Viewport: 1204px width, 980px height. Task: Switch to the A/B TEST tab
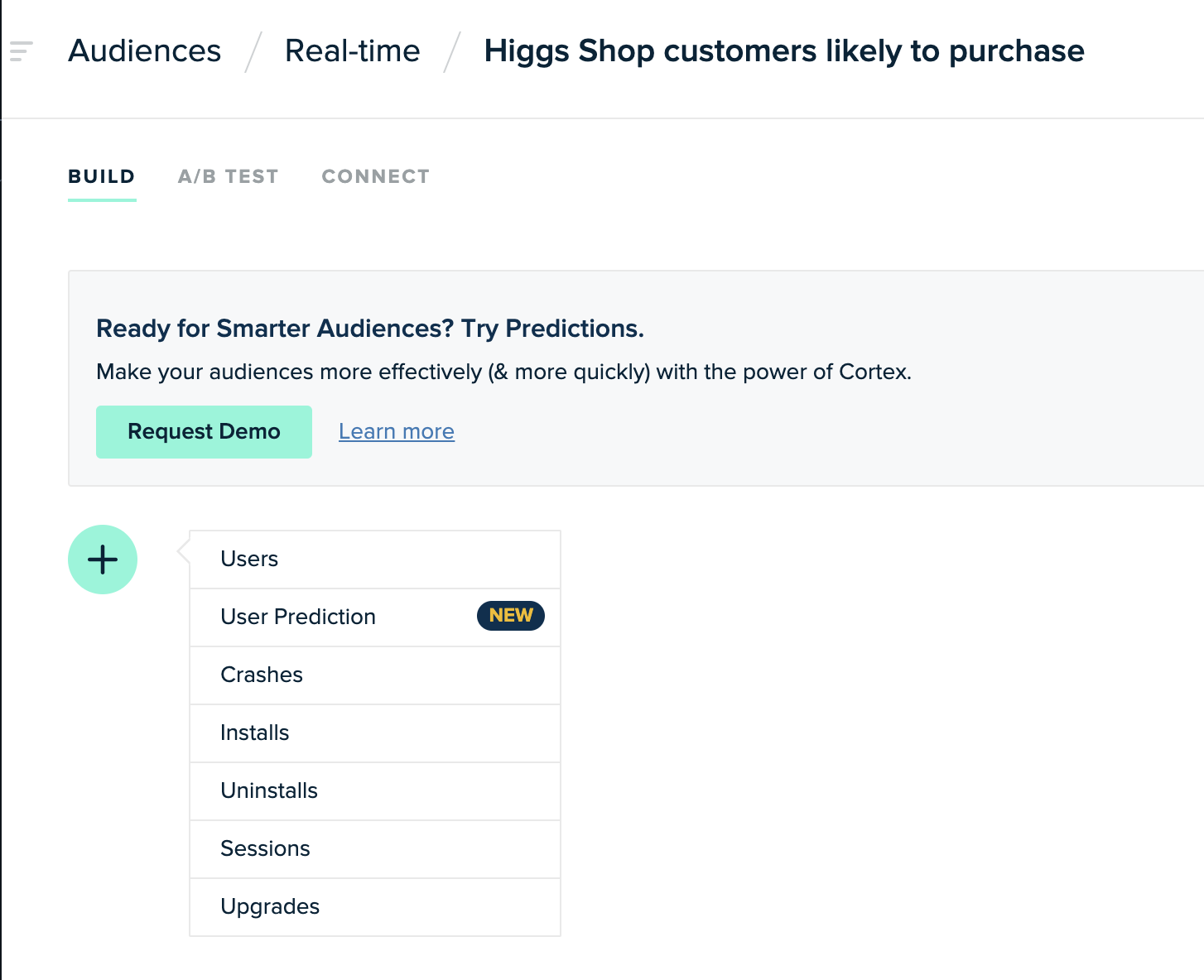click(229, 177)
